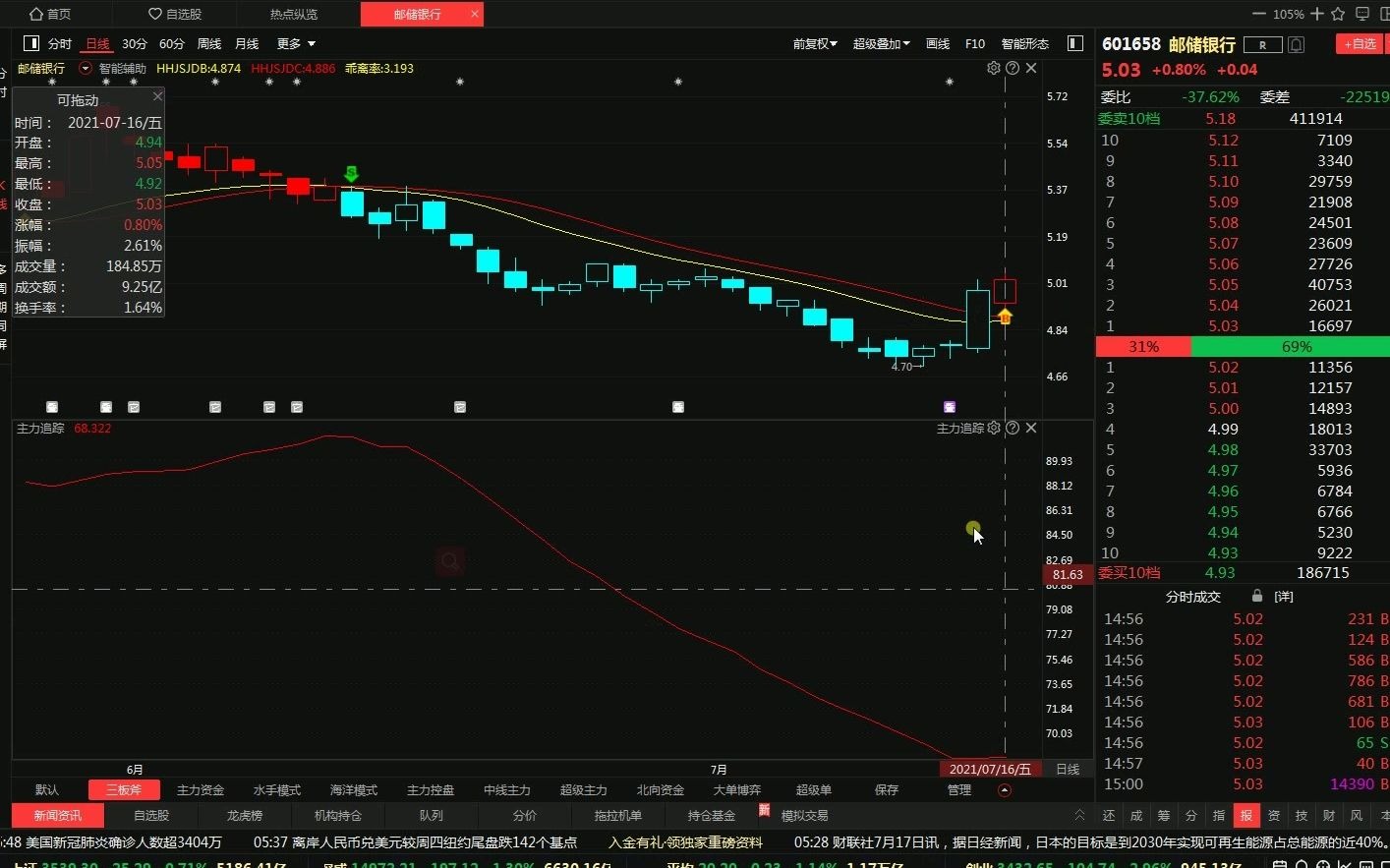Open F10 company information
The width and height of the screenshot is (1390, 868).
(975, 43)
